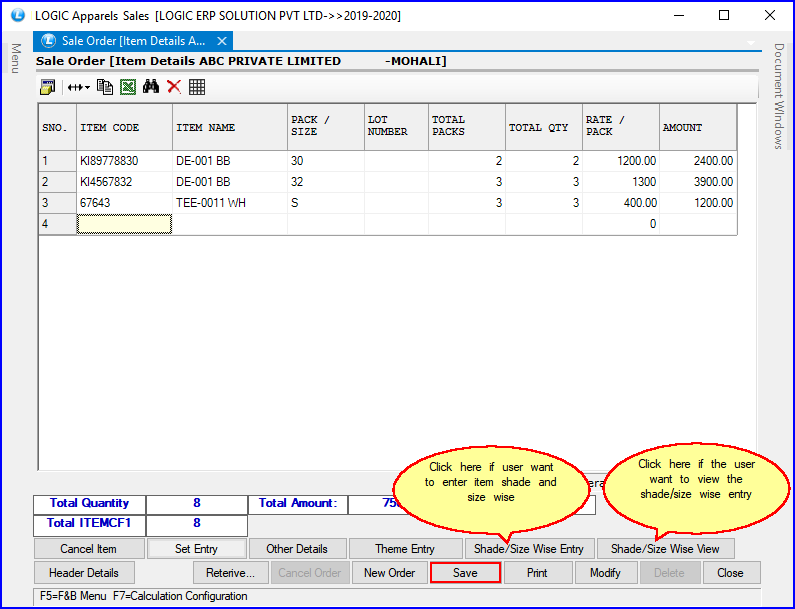Image resolution: width=795 pixels, height=609 pixels.
Task: Click the 1300 rate cell
Action: coord(621,182)
